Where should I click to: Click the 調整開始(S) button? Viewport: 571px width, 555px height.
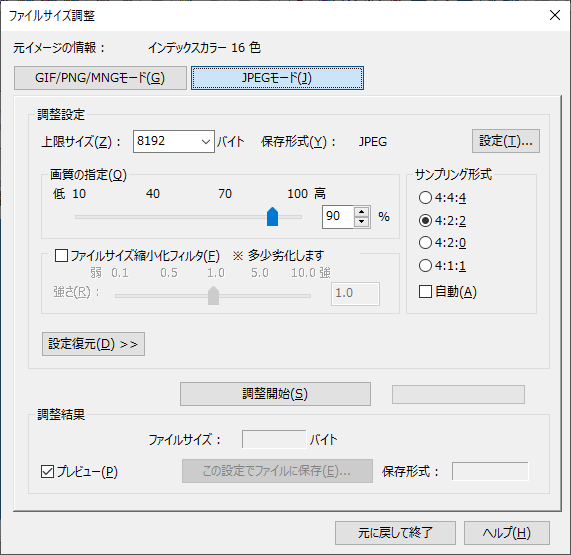(275, 394)
